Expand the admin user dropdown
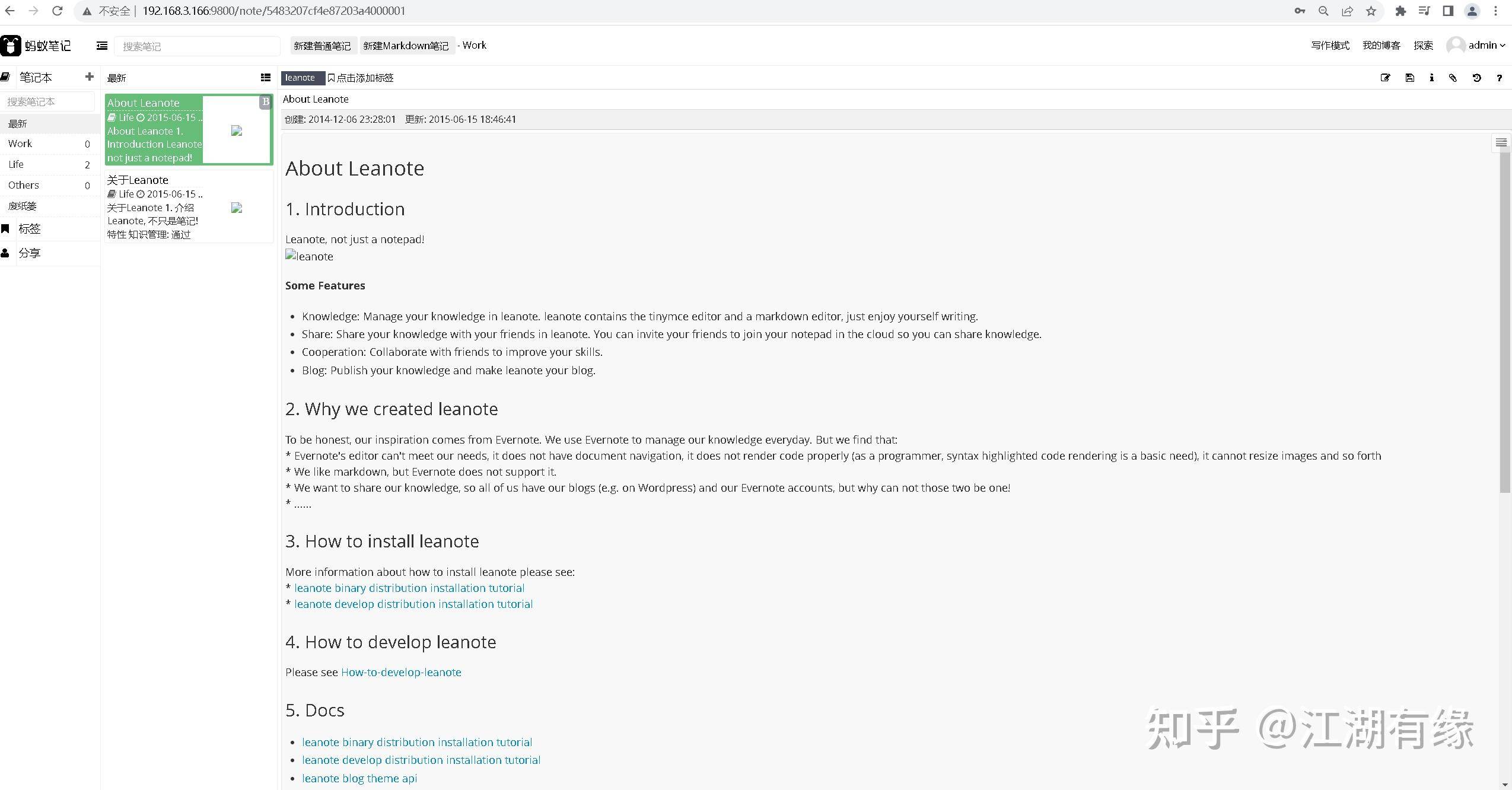 1477,45
